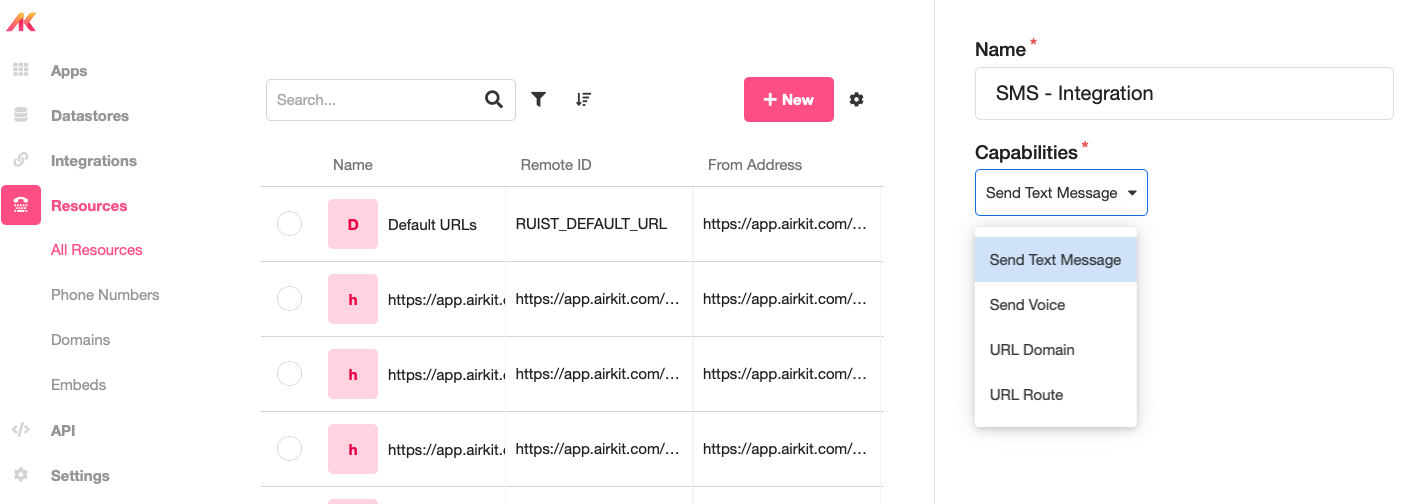Click the Remote ID column header
1418x504 pixels.
pos(556,164)
